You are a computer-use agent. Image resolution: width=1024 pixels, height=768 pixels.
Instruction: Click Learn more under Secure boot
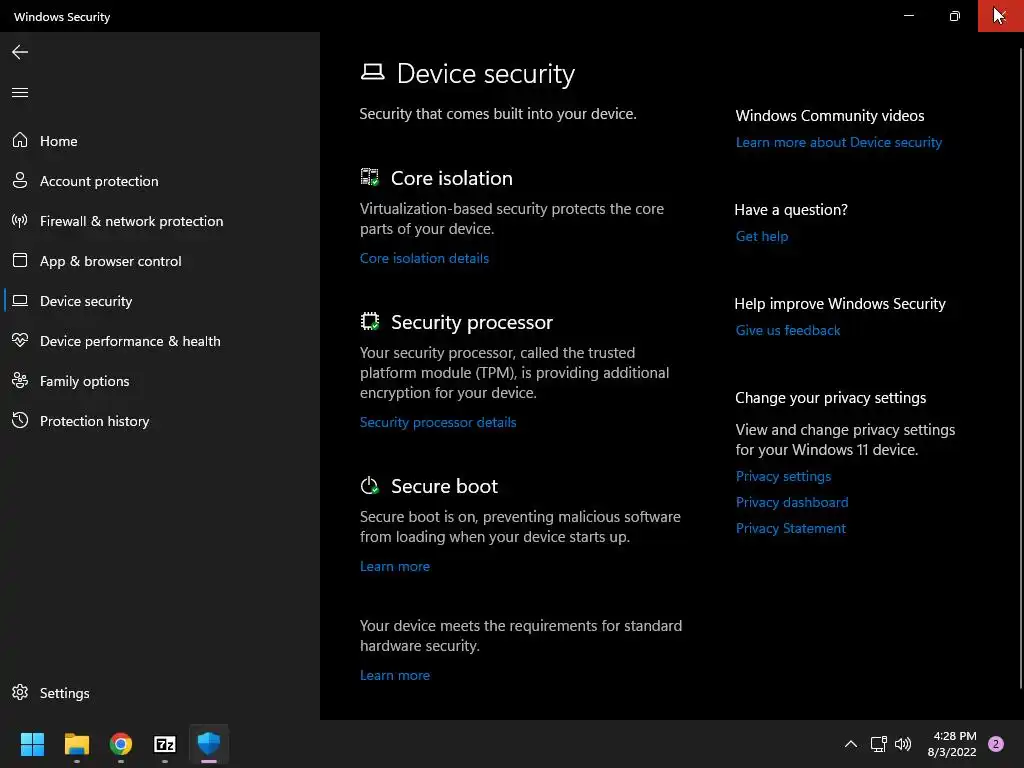pos(394,566)
